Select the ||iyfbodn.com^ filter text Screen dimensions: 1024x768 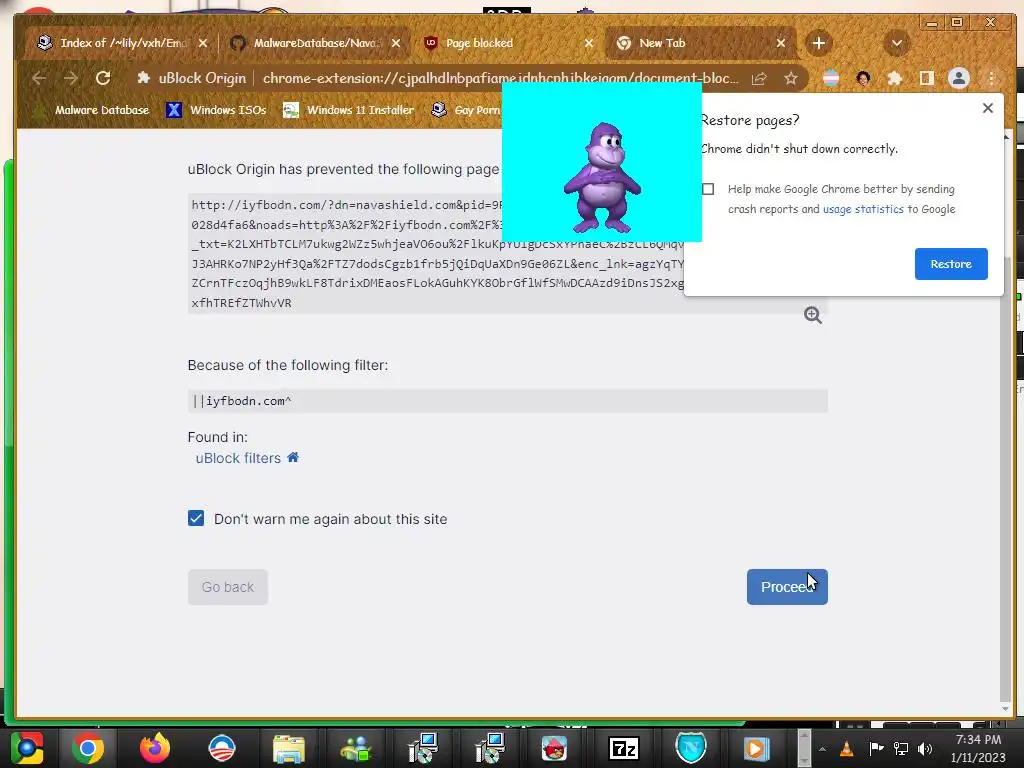tap(242, 401)
